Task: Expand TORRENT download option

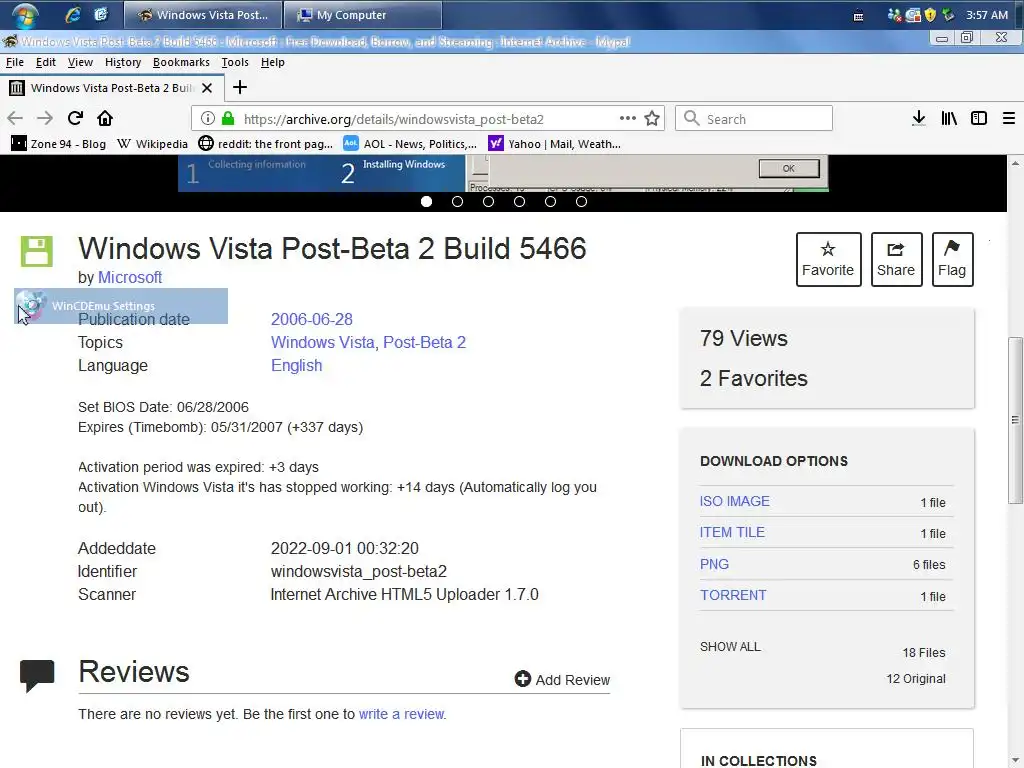Action: [733, 596]
